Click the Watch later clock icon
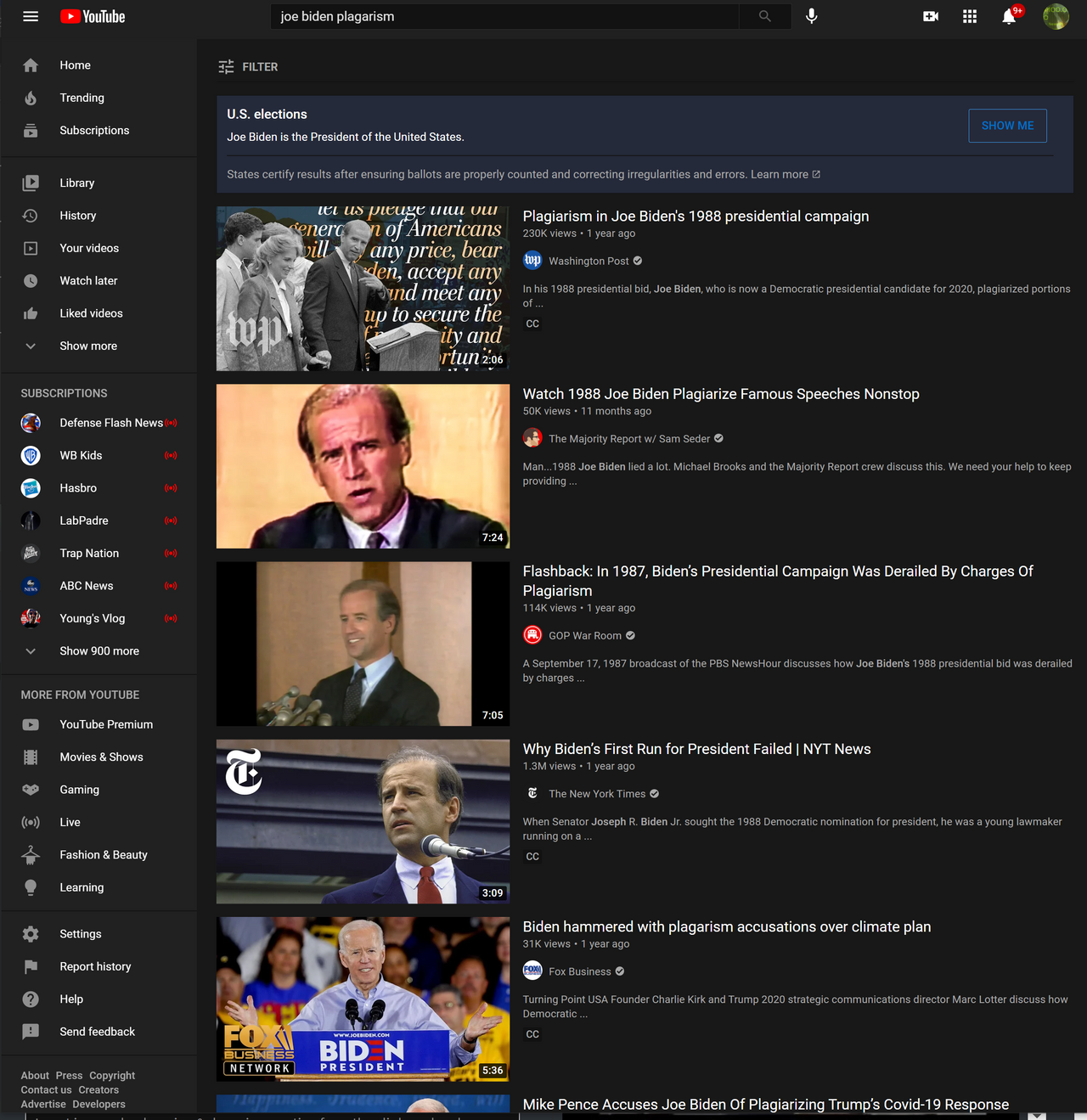This screenshot has width=1087, height=1120. coord(31,280)
